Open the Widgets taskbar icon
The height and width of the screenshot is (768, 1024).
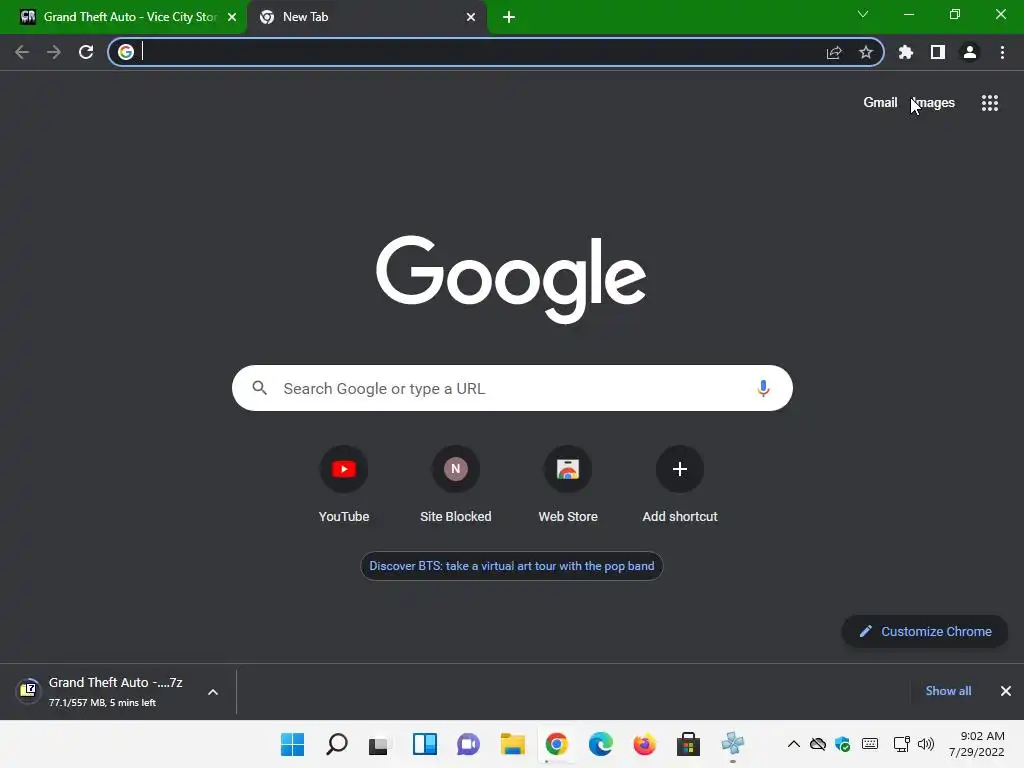424,744
